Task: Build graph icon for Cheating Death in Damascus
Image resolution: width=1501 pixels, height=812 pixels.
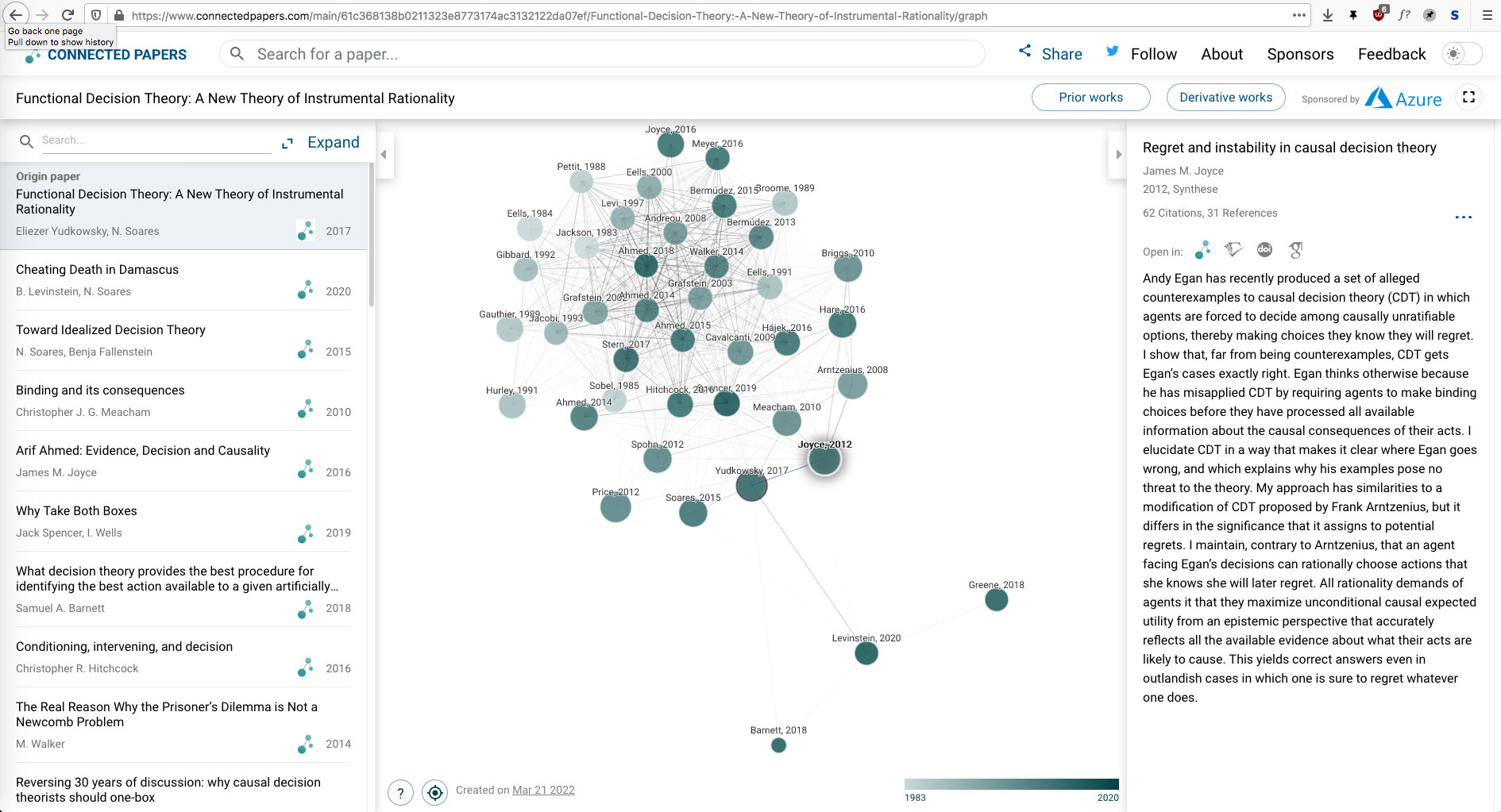Action: tap(305, 291)
